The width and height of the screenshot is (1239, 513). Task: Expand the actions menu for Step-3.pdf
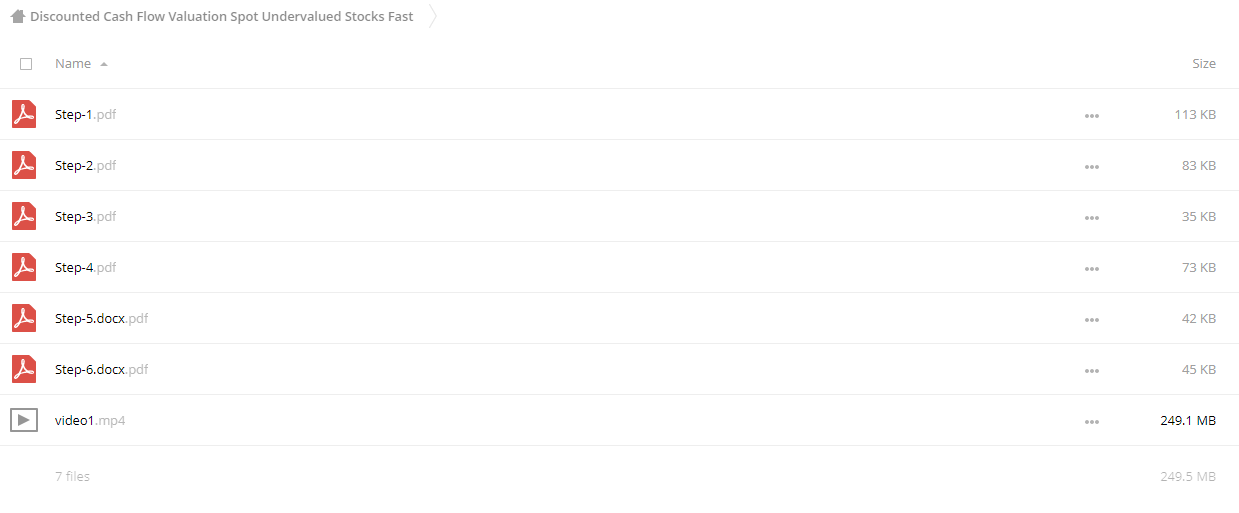1092,218
